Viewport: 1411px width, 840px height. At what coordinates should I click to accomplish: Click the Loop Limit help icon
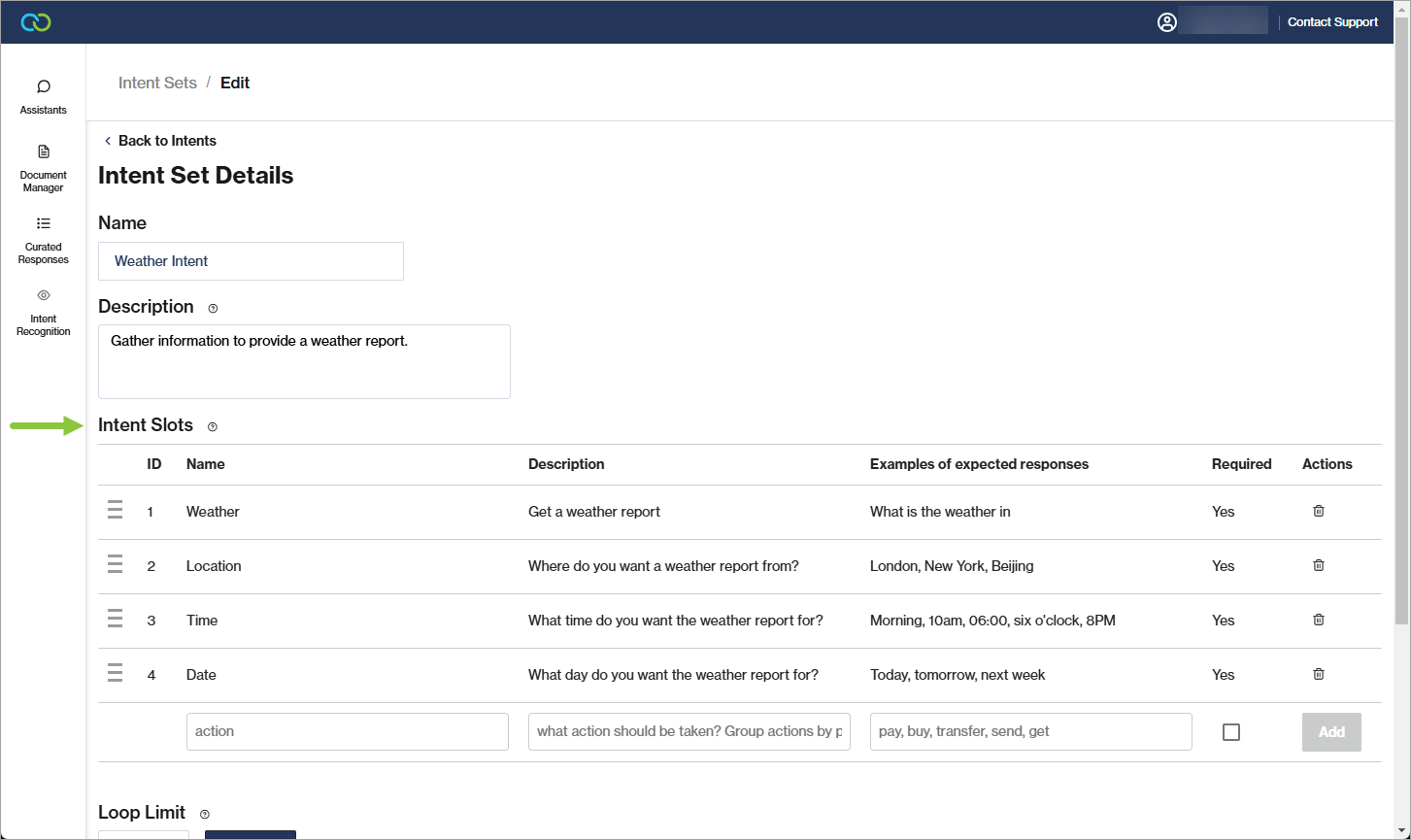coord(204,814)
